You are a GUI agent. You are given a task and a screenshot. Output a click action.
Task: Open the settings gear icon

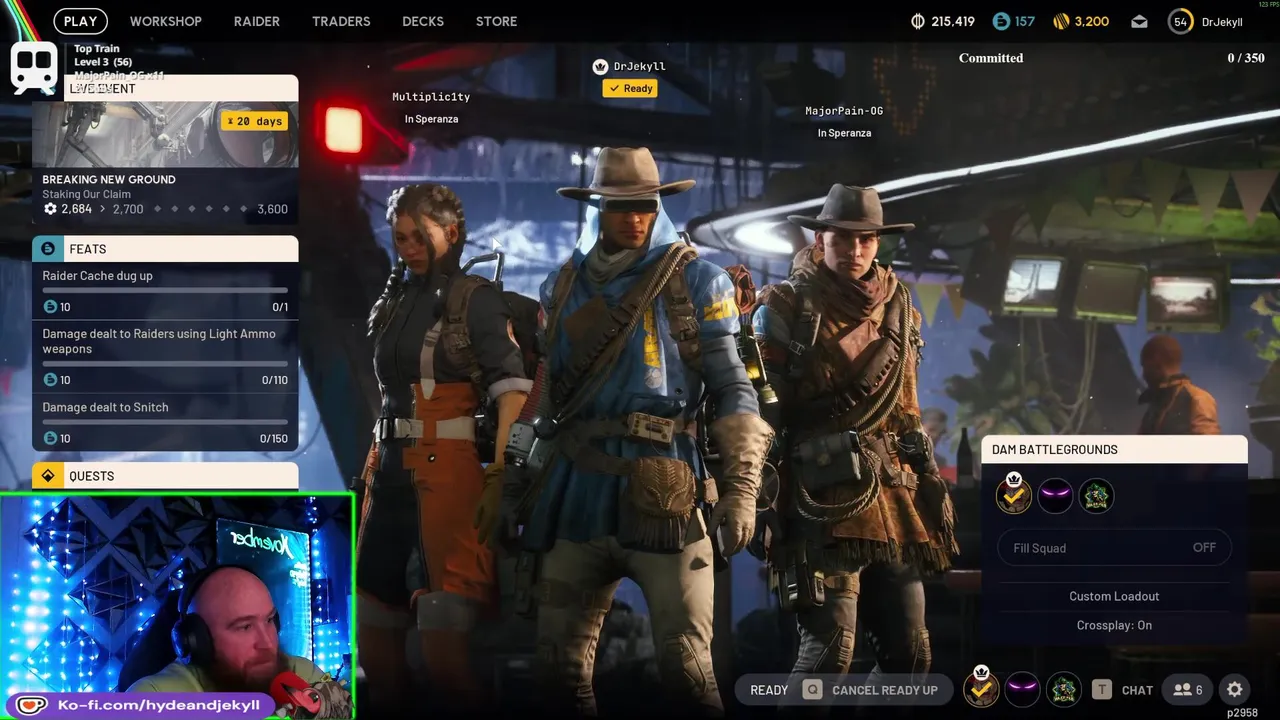tap(1235, 690)
